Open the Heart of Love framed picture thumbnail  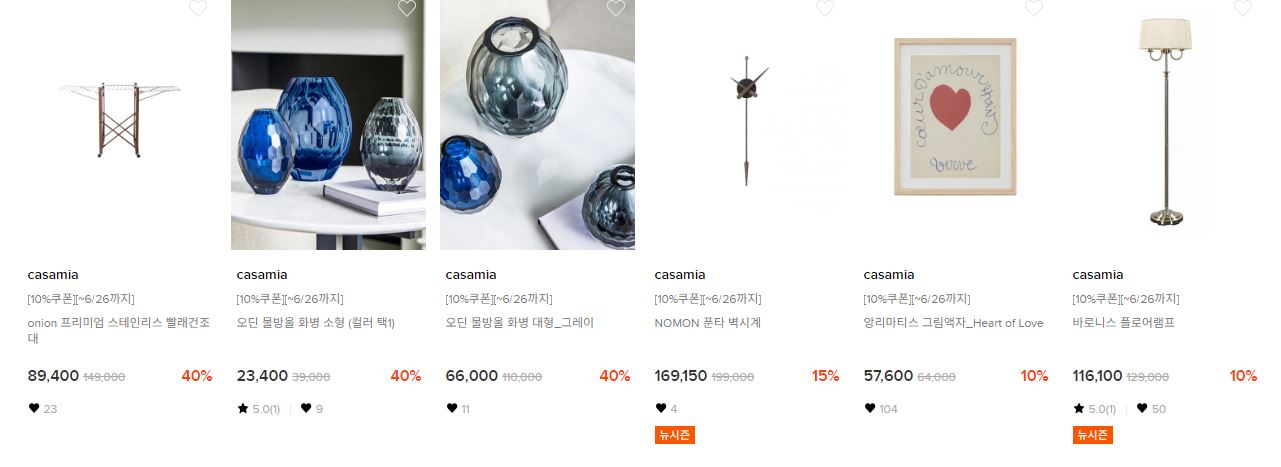[x=955, y=117]
